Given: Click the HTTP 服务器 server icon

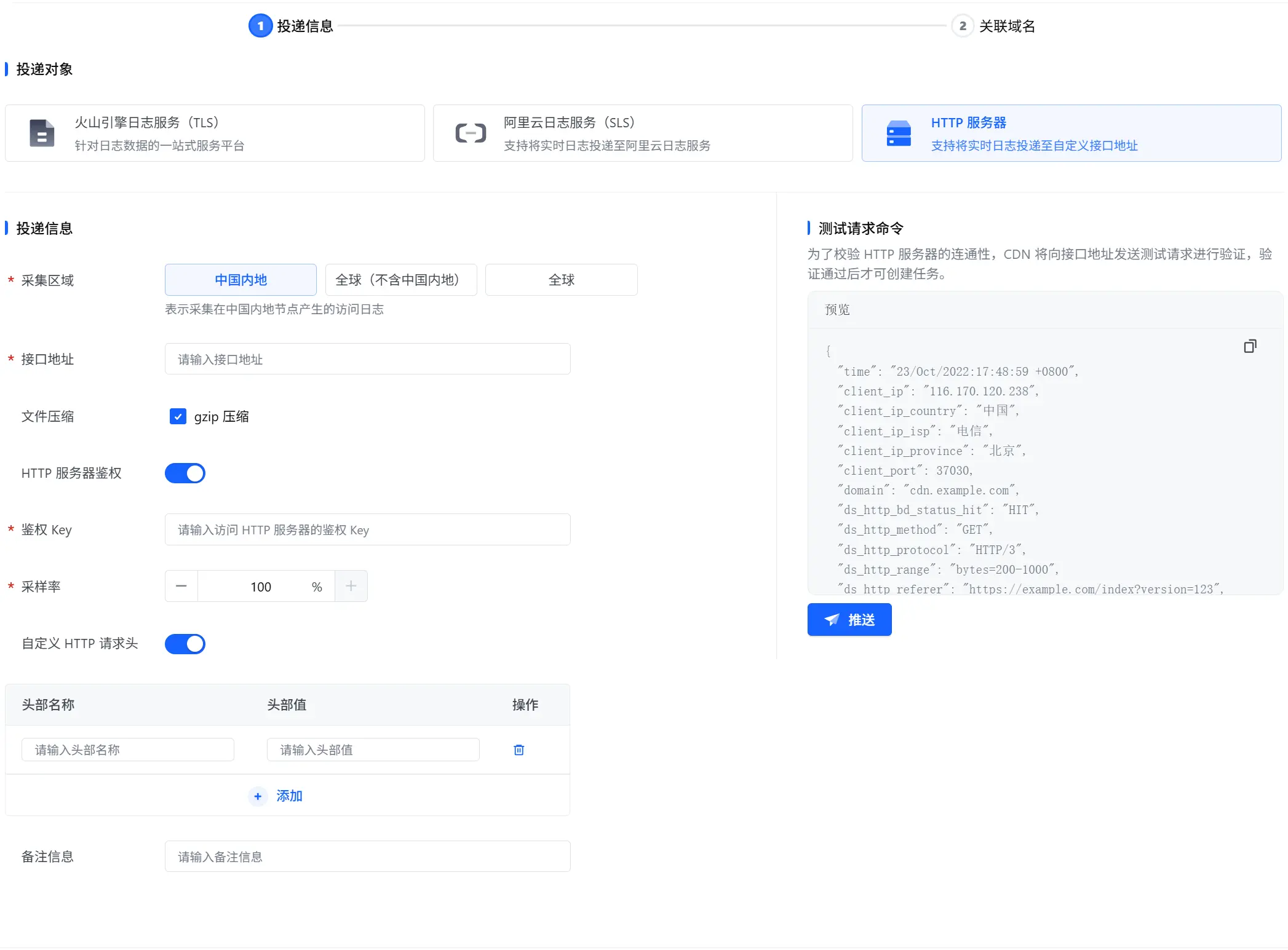Looking at the screenshot, I should [899, 133].
